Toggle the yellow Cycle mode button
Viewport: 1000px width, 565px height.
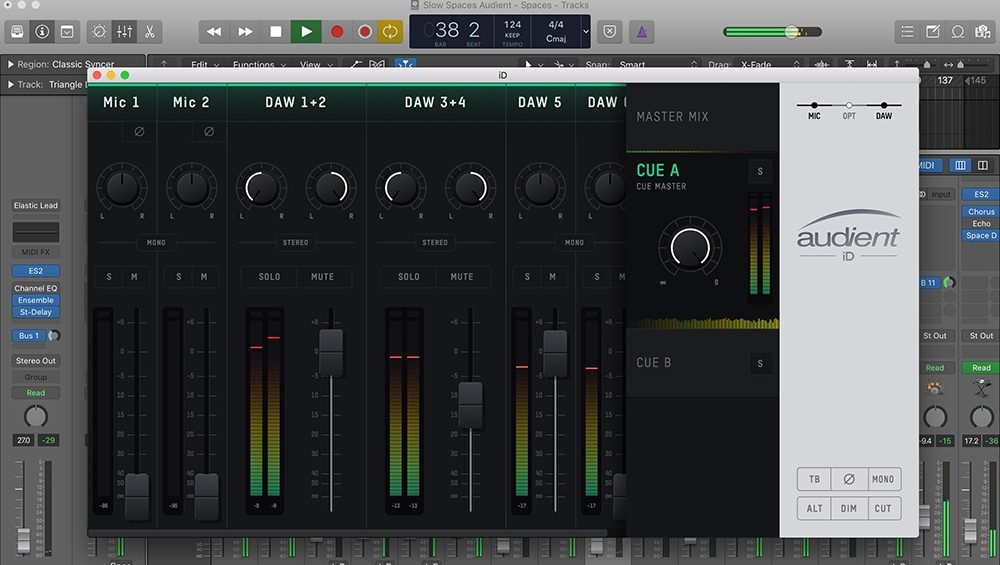point(390,31)
